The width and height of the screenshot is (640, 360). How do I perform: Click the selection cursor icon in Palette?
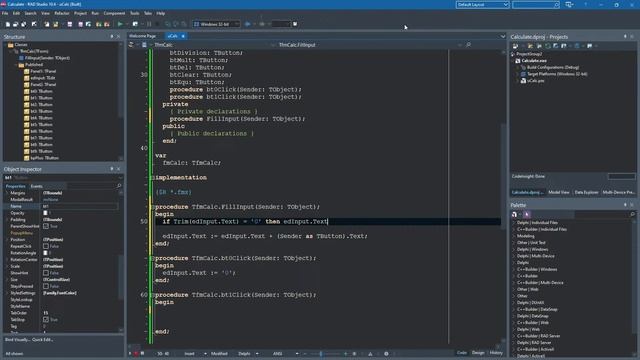tap(527, 214)
